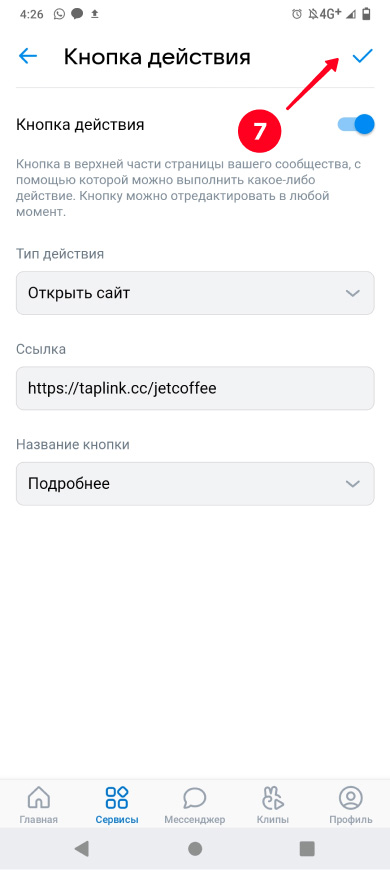Tap the Android back triangle button
Image resolution: width=390 pixels, height=870 pixels.
[82, 848]
